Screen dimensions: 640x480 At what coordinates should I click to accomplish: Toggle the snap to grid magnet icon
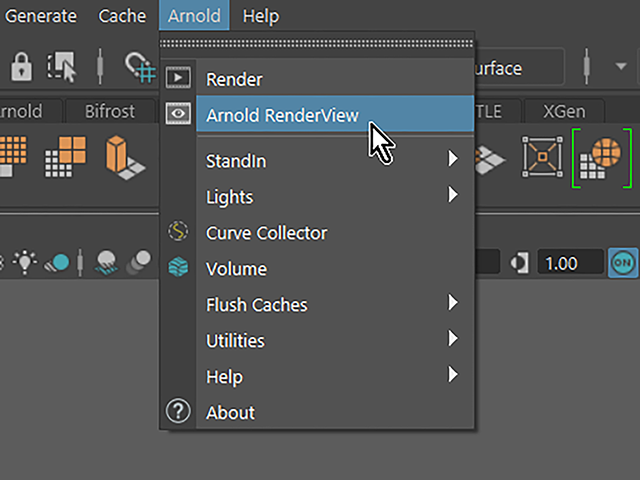tap(140, 67)
